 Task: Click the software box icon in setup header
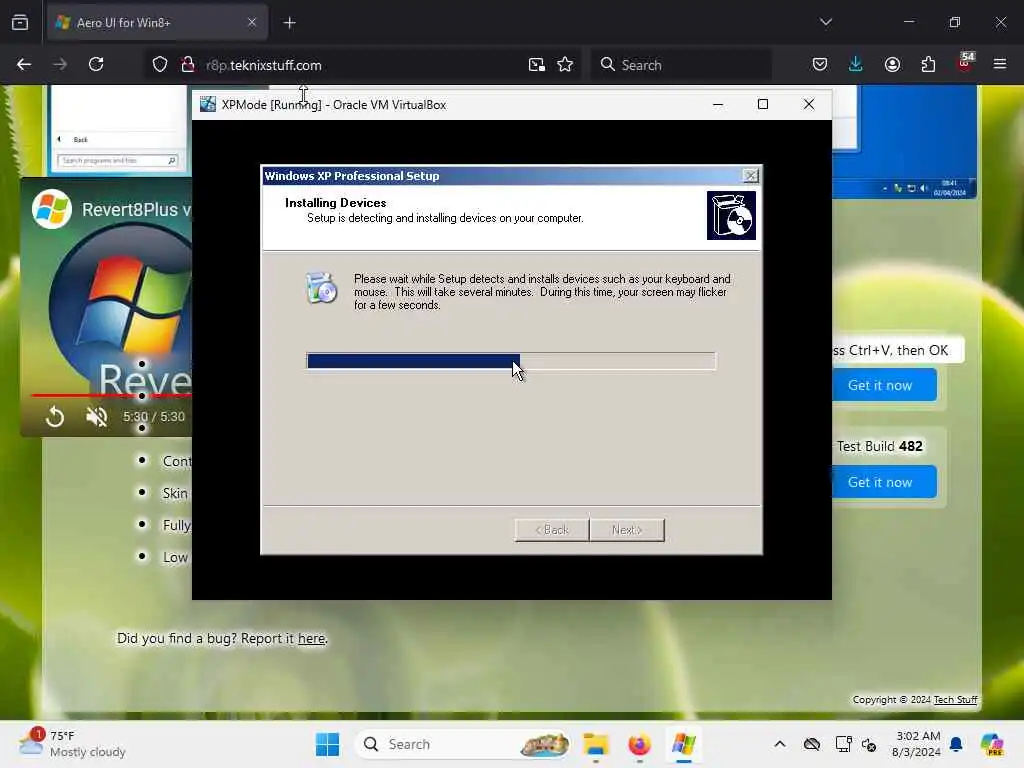(731, 216)
